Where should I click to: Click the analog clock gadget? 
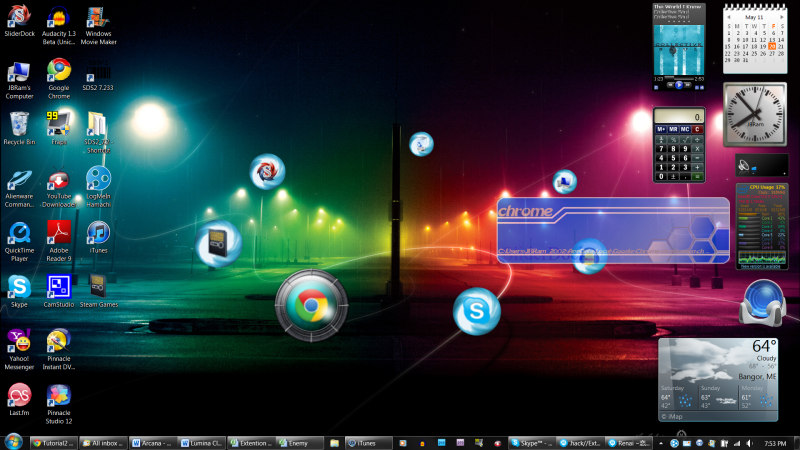coord(755,115)
